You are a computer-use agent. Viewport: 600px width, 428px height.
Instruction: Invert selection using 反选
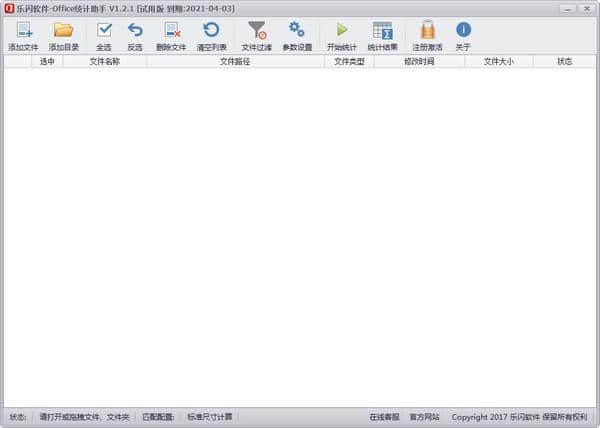pyautogui.click(x=135, y=35)
